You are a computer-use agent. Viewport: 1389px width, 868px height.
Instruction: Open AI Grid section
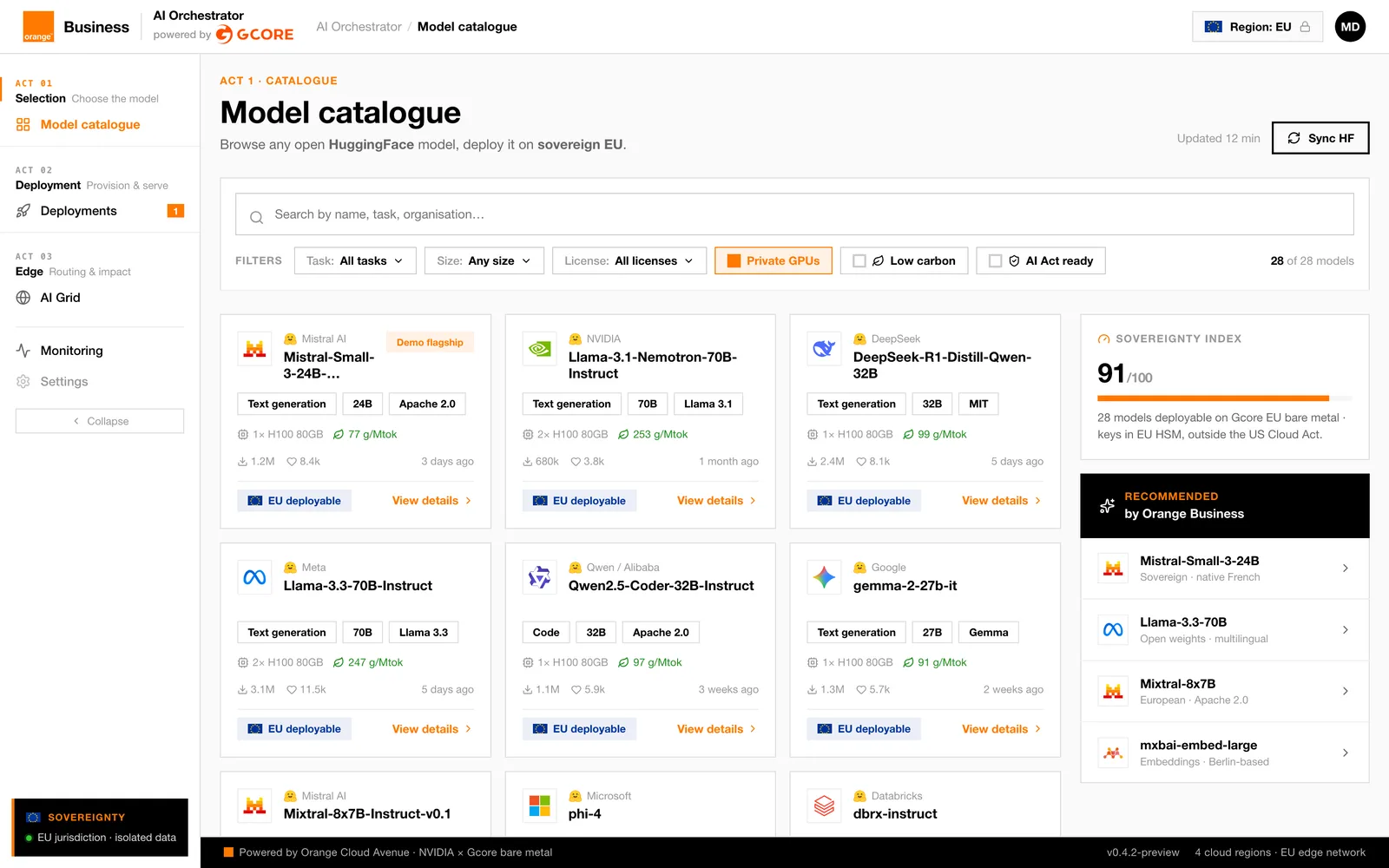(60, 298)
